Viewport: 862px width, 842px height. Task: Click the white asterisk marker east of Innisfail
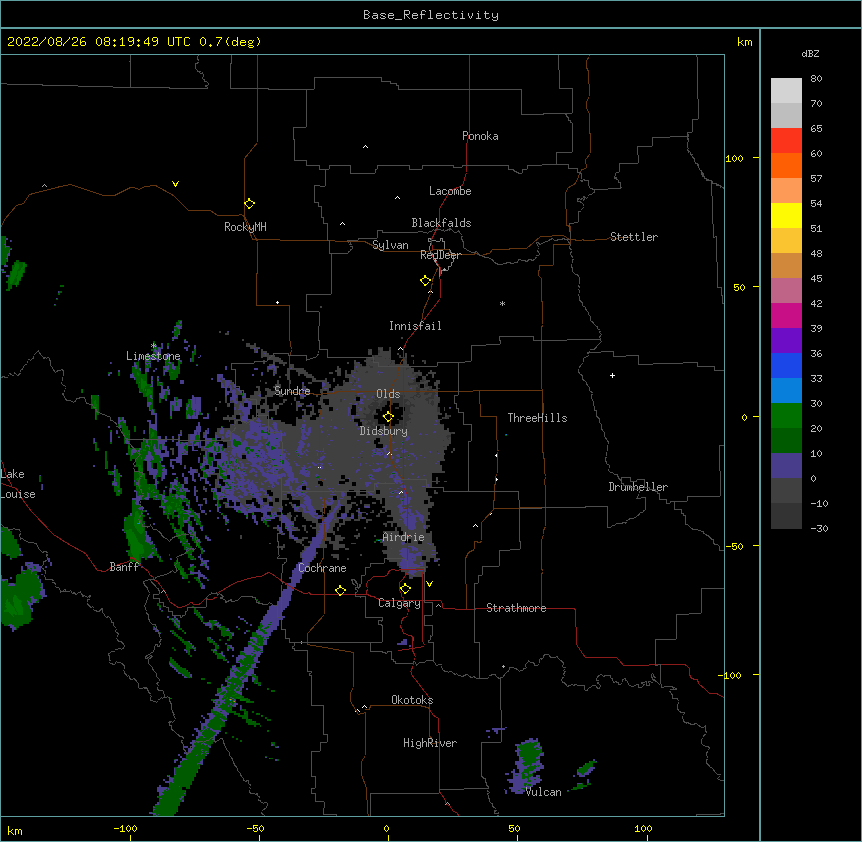(502, 303)
